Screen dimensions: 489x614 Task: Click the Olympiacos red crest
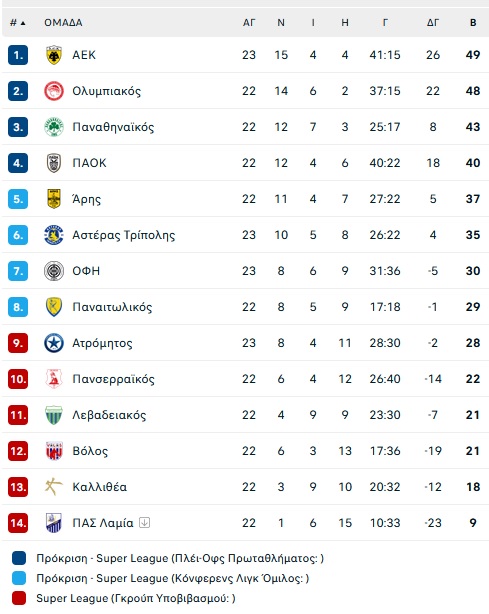point(54,91)
